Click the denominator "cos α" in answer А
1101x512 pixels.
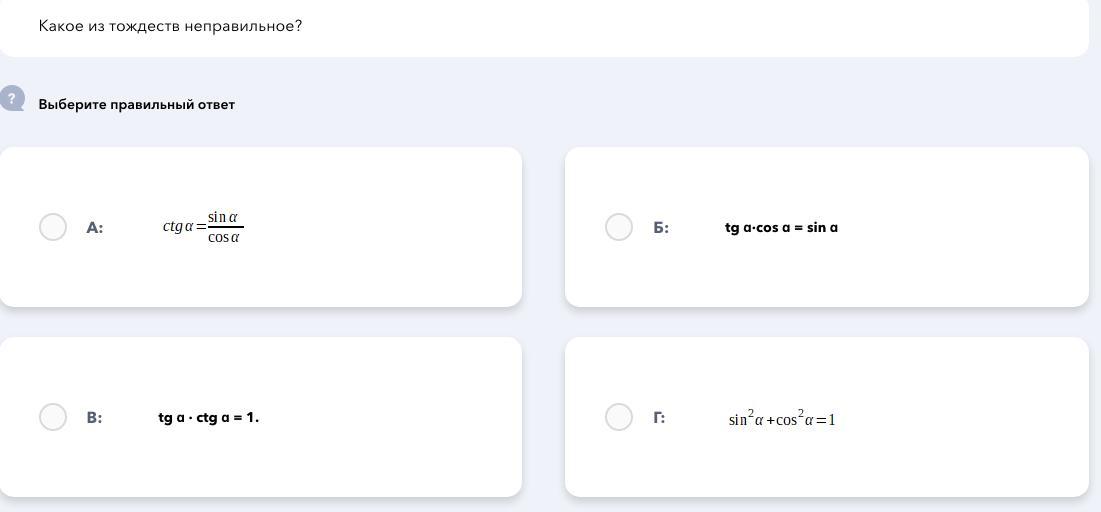(x=224, y=238)
